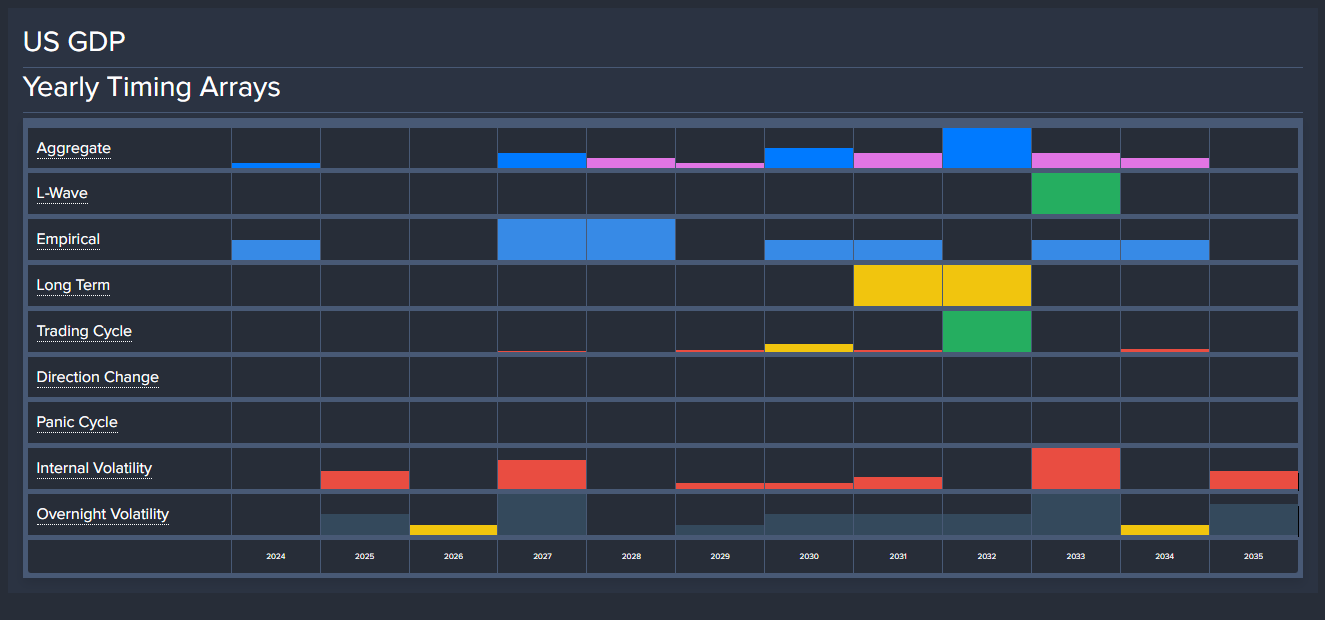Click the tall blue Aggregate bar for 2032
This screenshot has height=620, width=1325.
tap(986, 148)
